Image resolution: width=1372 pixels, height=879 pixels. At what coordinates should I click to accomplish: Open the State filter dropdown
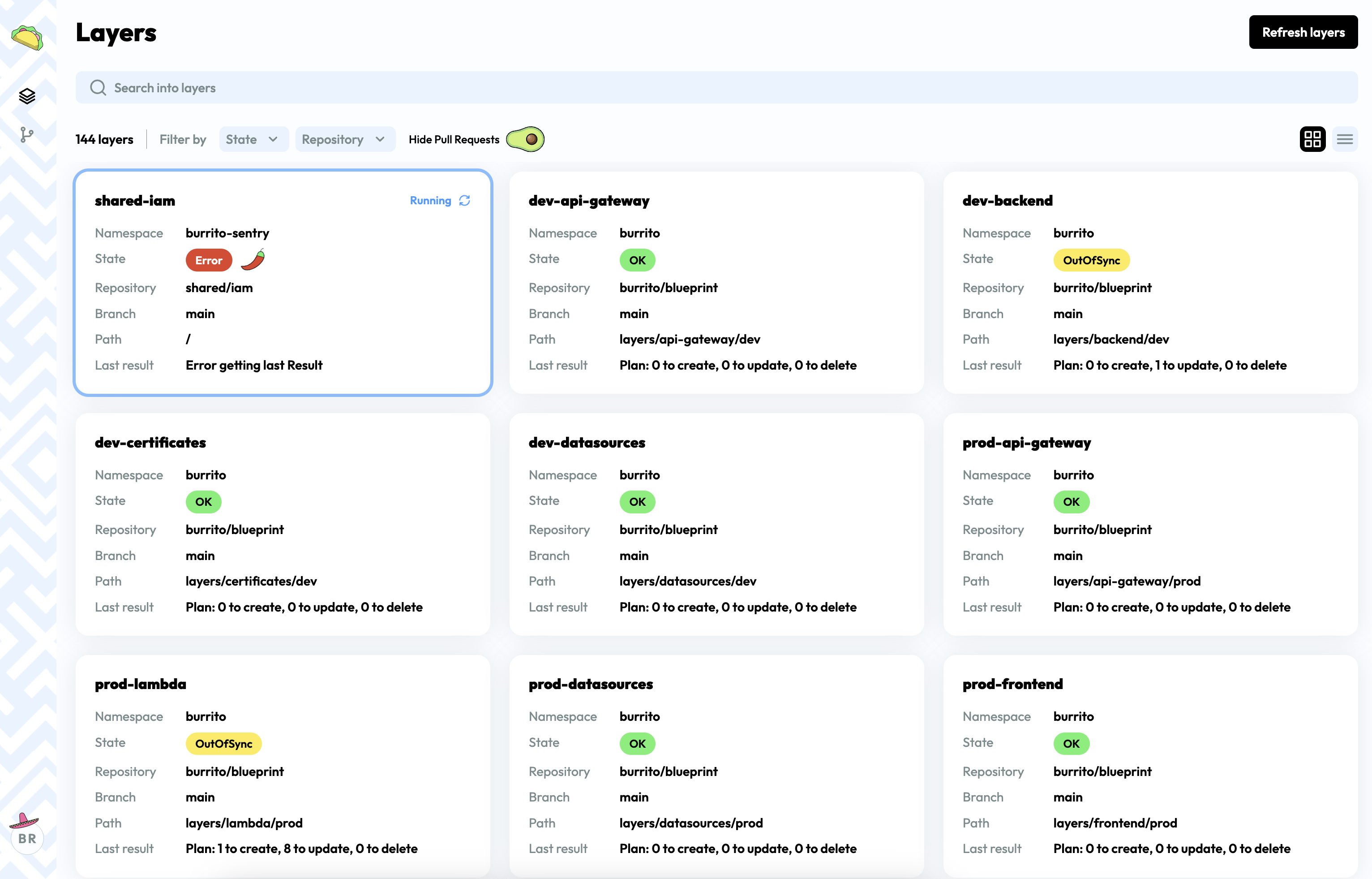253,139
